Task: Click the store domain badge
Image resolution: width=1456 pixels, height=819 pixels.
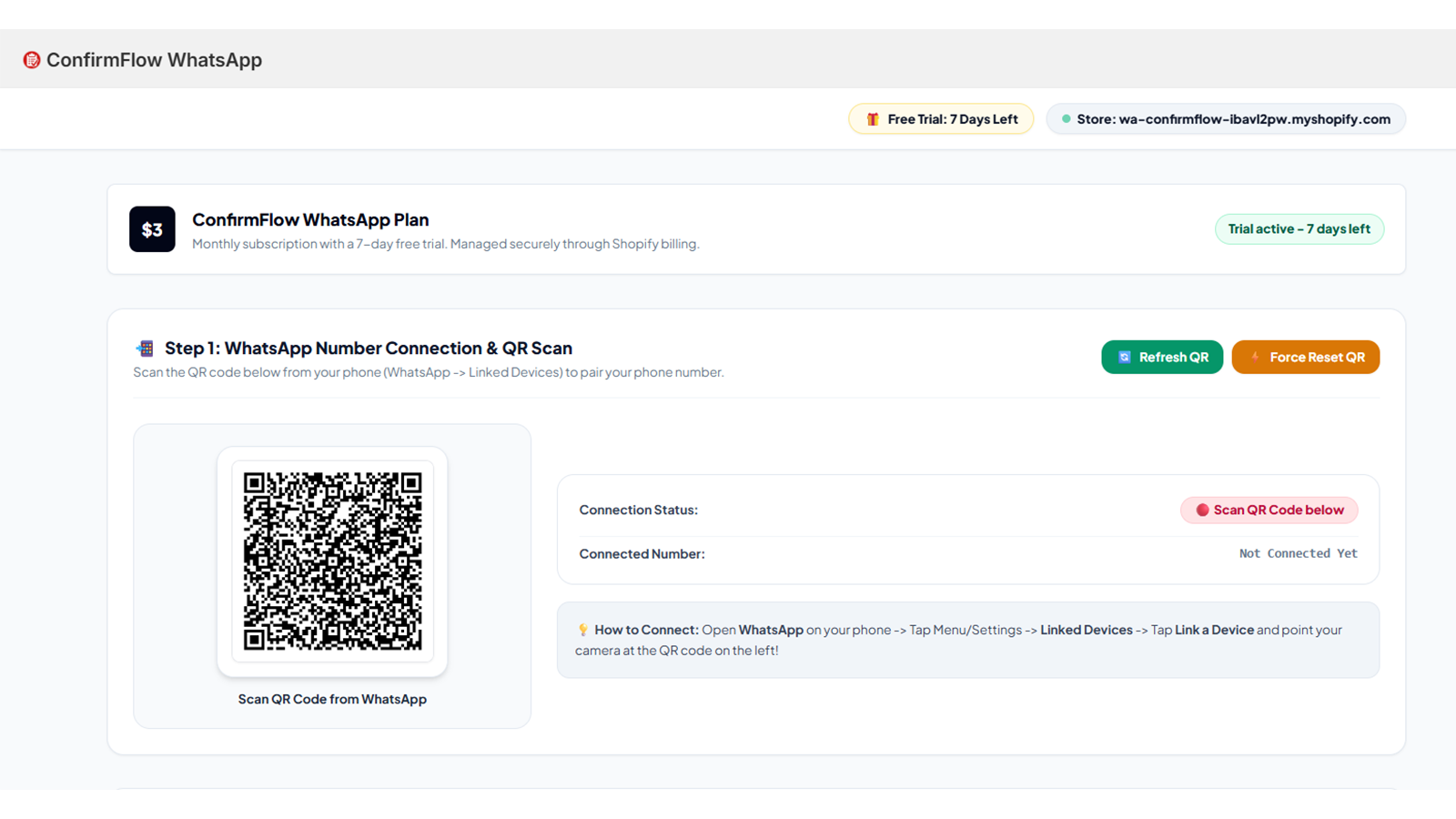Action: pyautogui.click(x=1226, y=119)
